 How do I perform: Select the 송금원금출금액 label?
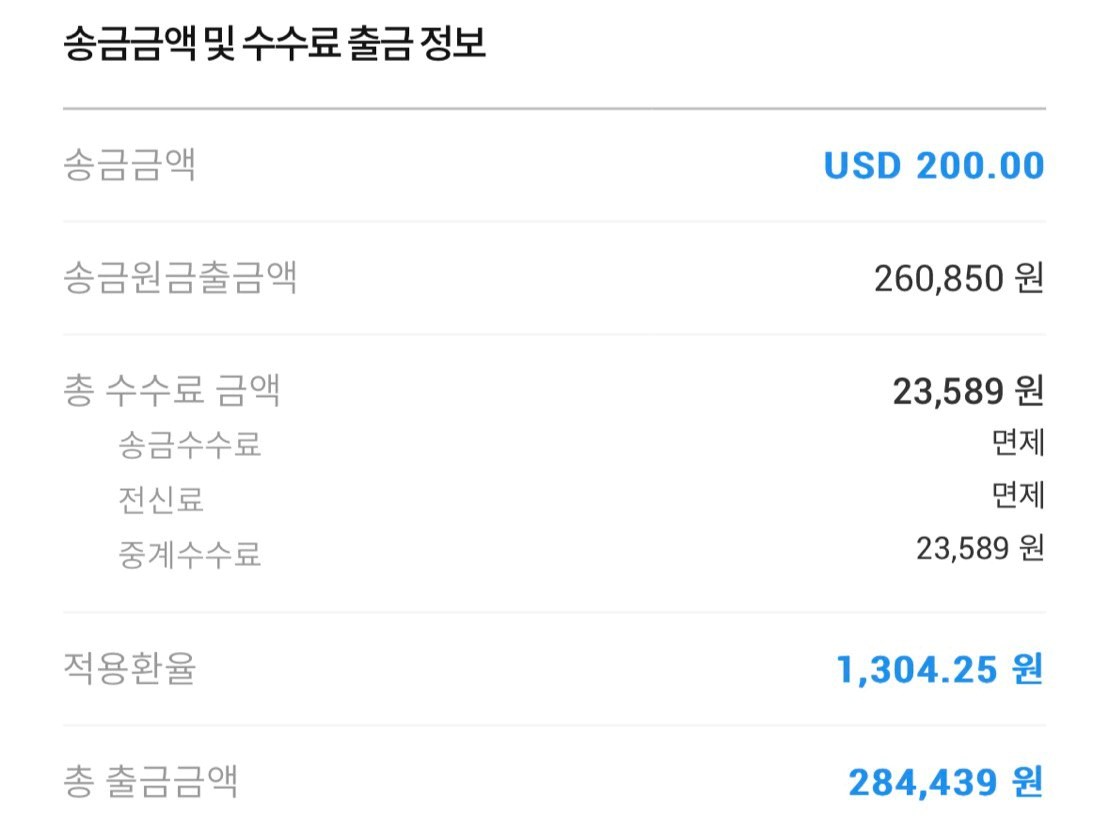180,278
